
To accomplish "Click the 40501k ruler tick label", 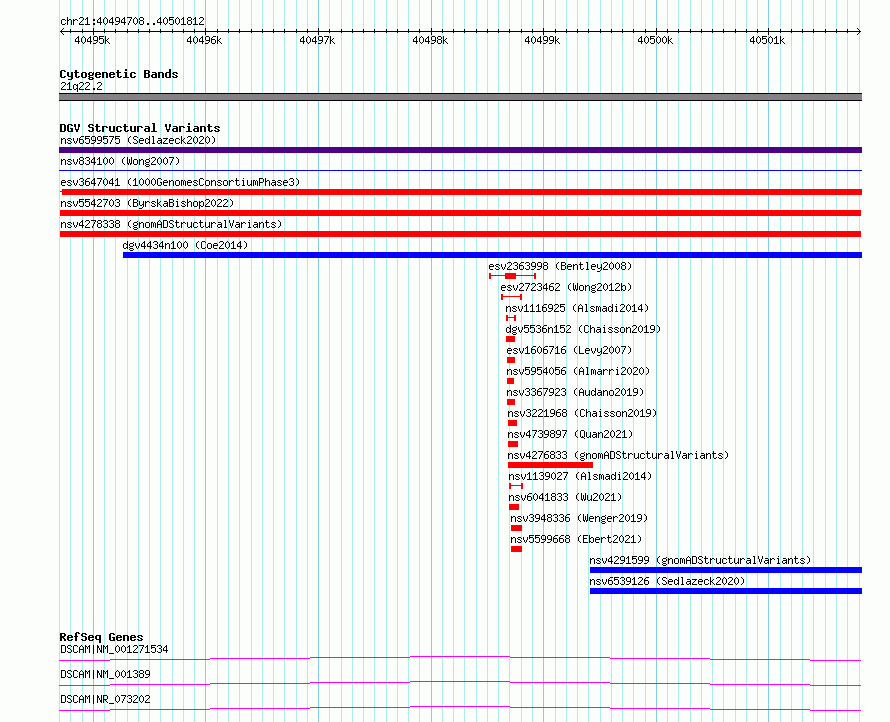I will click(767, 40).
